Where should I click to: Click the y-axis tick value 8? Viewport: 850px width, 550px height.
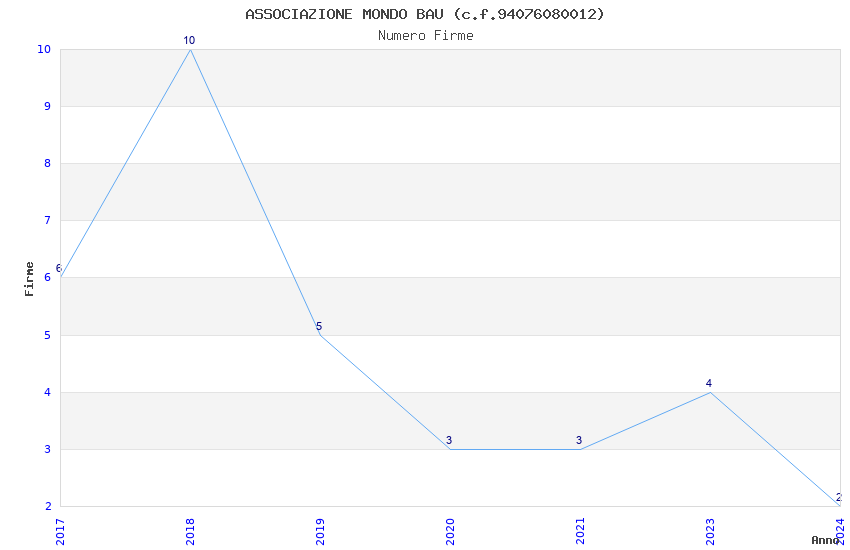pyautogui.click(x=48, y=163)
